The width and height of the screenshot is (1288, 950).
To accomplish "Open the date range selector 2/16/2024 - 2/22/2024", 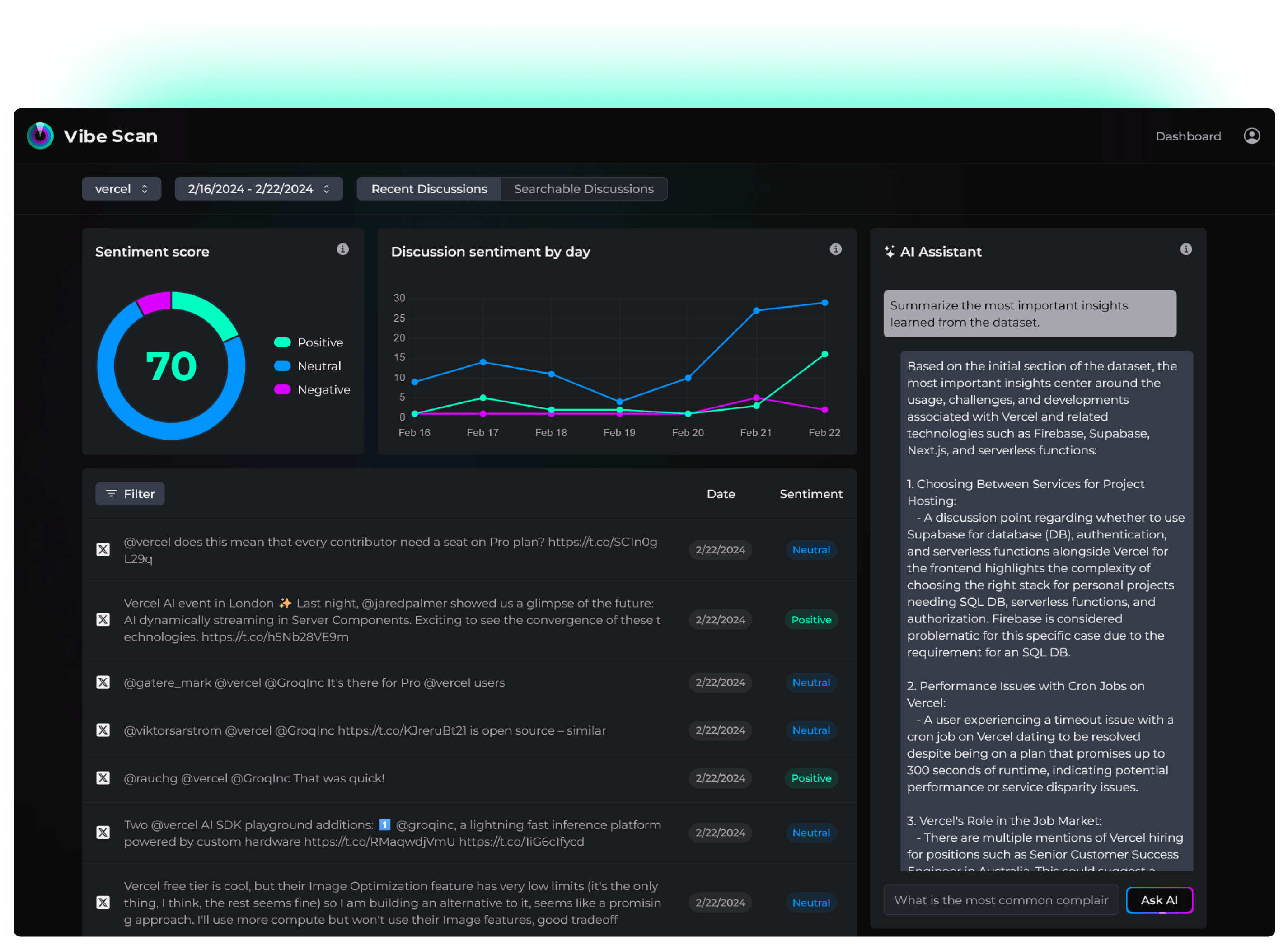I will [259, 189].
